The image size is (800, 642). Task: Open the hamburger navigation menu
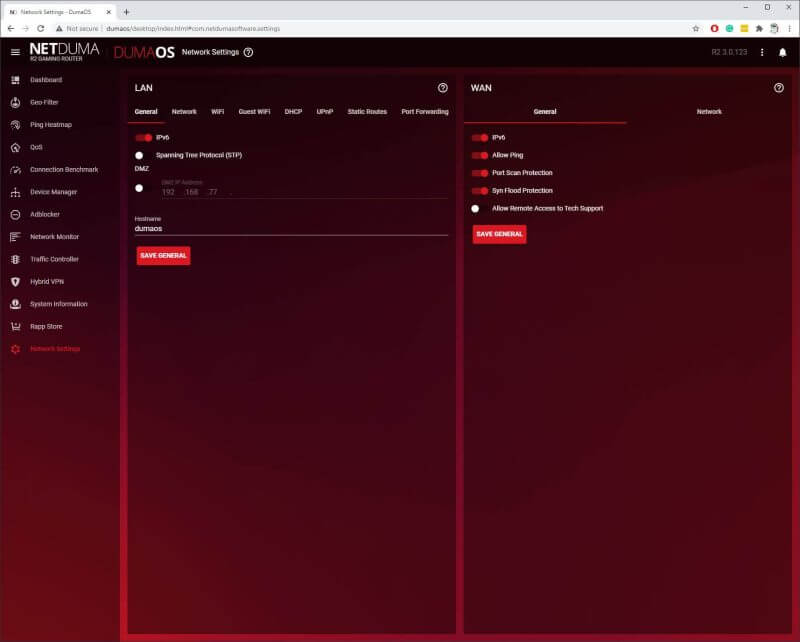(15, 52)
